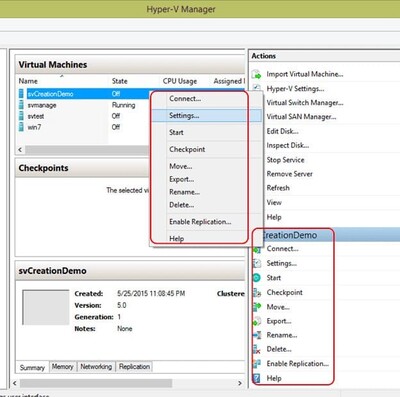
Task: Click Help in the upper Actions list
Action: point(274,217)
